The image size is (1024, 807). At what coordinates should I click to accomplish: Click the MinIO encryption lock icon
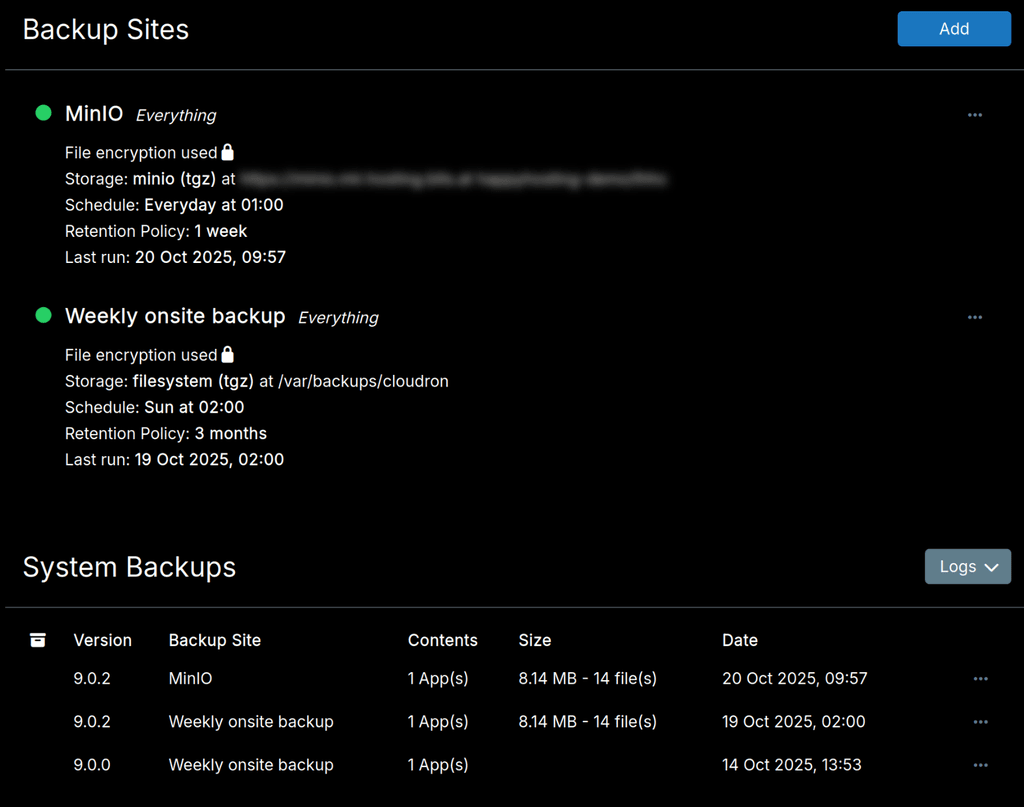click(x=228, y=152)
